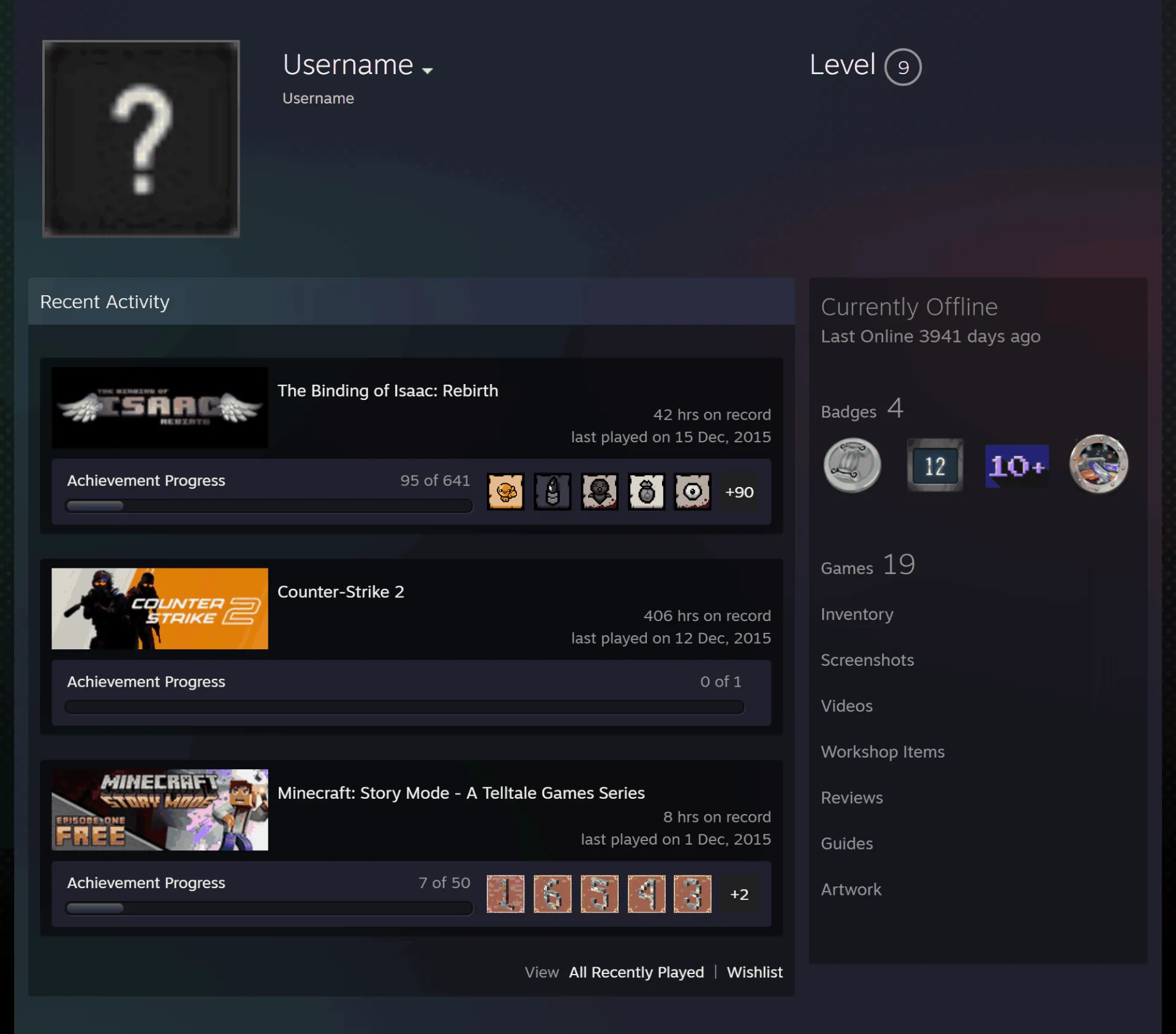This screenshot has width=1176, height=1034.
Task: Click the silver pillar community badge
Action: click(852, 465)
